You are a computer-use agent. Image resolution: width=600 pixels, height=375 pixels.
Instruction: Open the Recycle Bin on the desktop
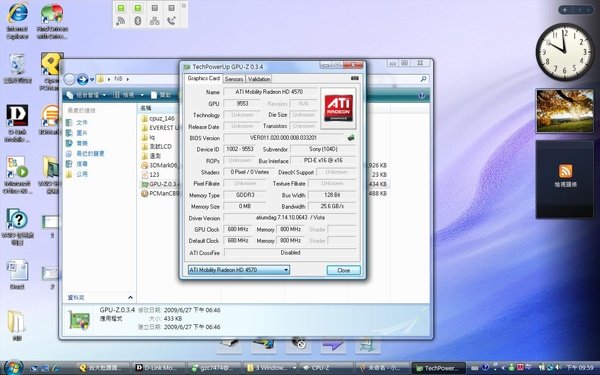[x=17, y=69]
